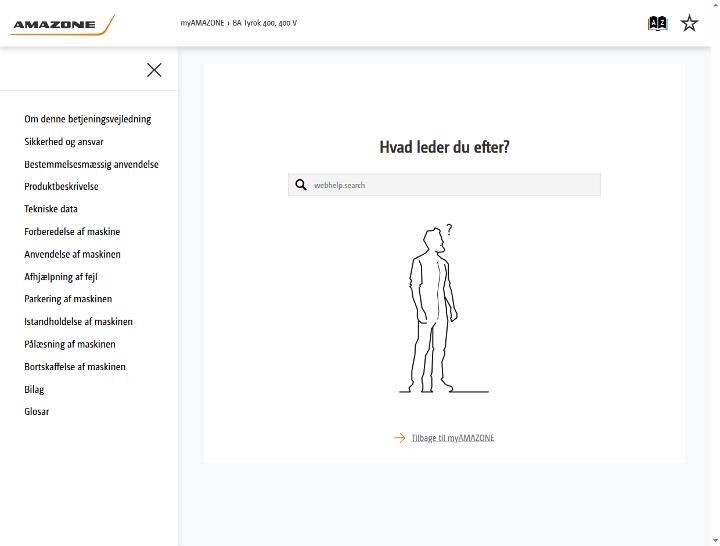Select Afhjælpning af fejl entry
This screenshot has width=720, height=546.
click(x=61, y=276)
